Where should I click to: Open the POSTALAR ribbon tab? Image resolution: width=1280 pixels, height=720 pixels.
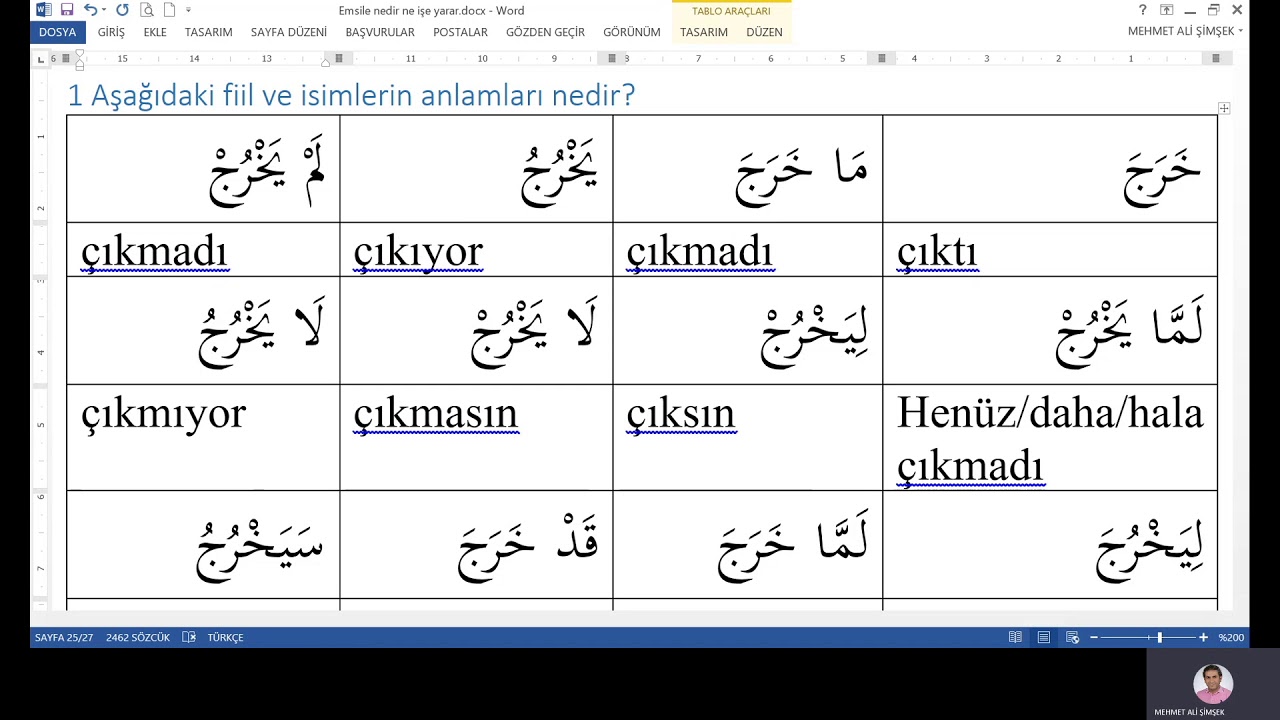coord(460,32)
